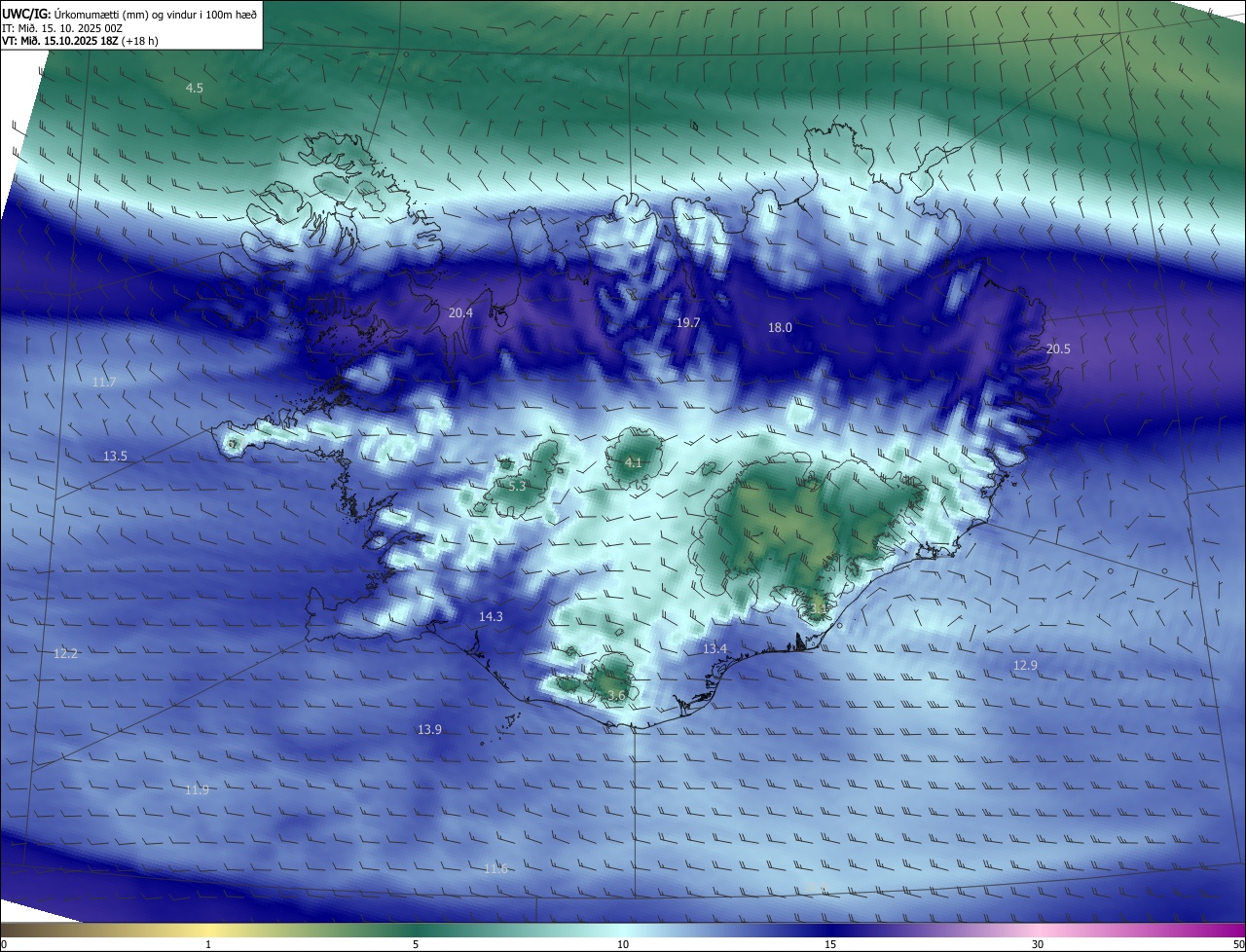1246x952 pixels.
Task: Click the 18.0 precipitation value
Action: pyautogui.click(x=780, y=328)
